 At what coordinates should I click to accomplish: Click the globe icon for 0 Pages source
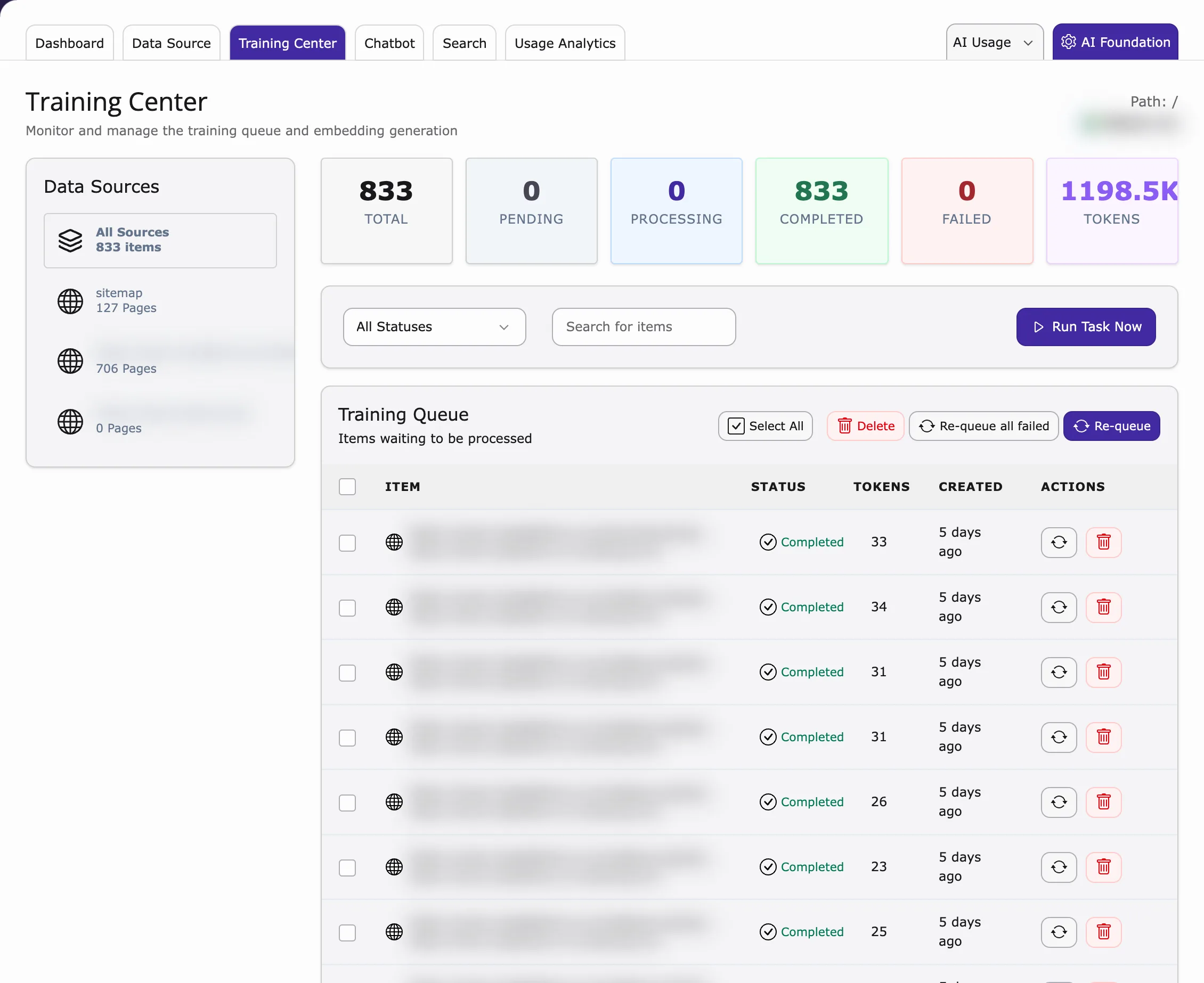coord(70,421)
